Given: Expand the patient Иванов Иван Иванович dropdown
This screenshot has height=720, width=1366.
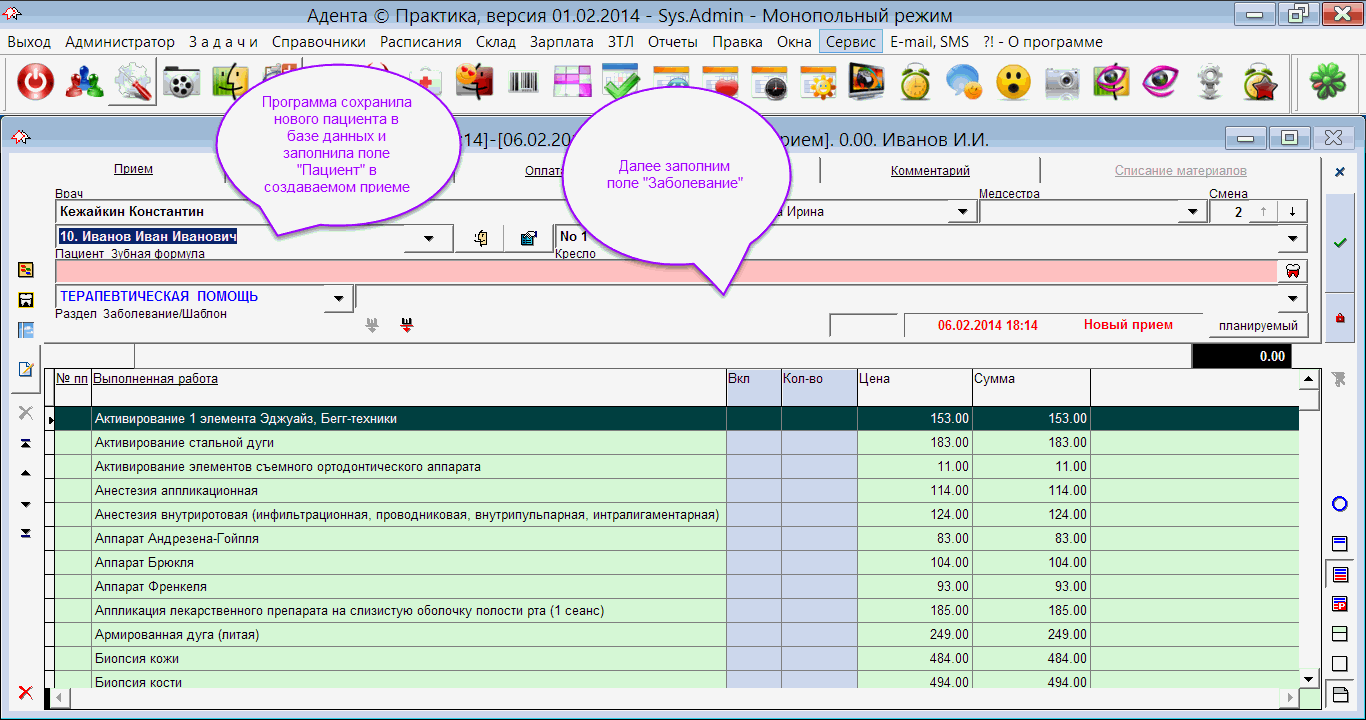Looking at the screenshot, I should (x=429, y=238).
